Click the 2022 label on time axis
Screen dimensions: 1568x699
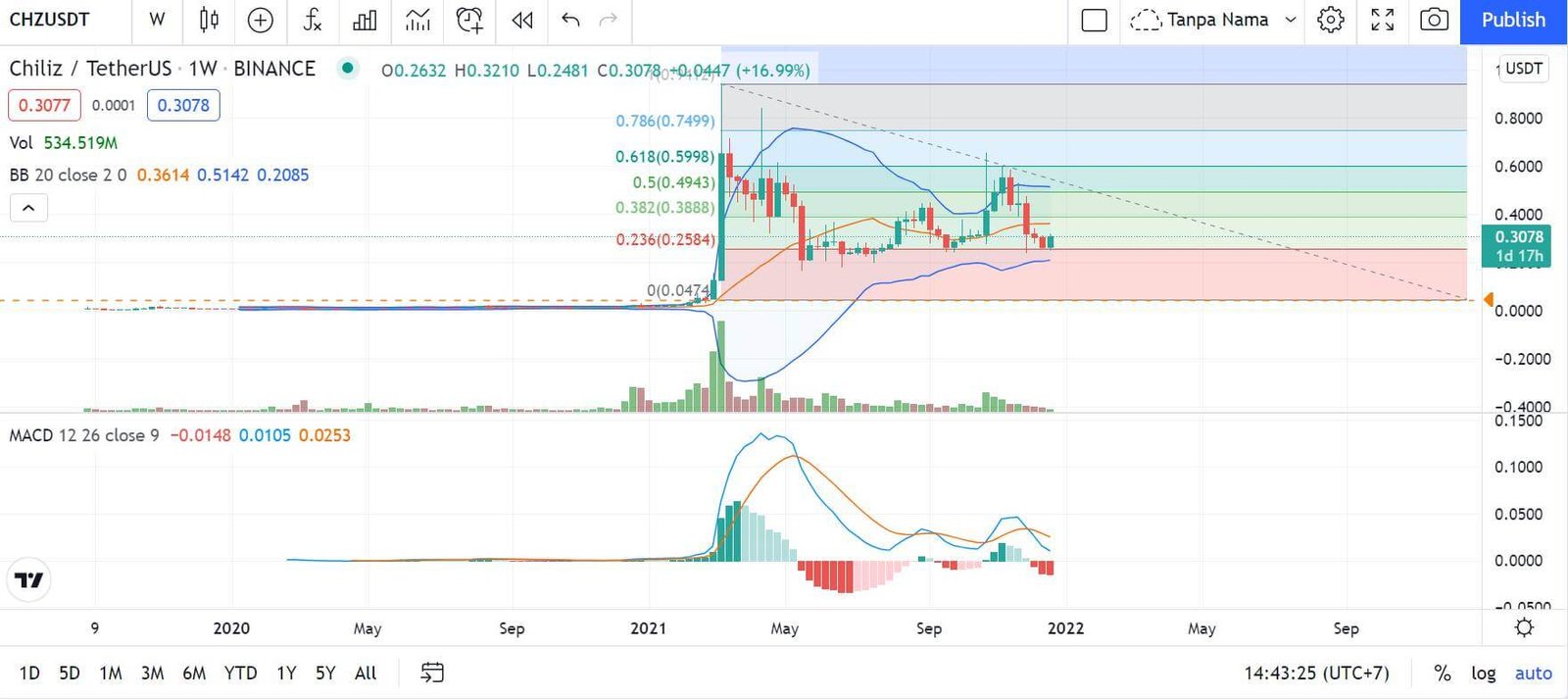point(1065,628)
